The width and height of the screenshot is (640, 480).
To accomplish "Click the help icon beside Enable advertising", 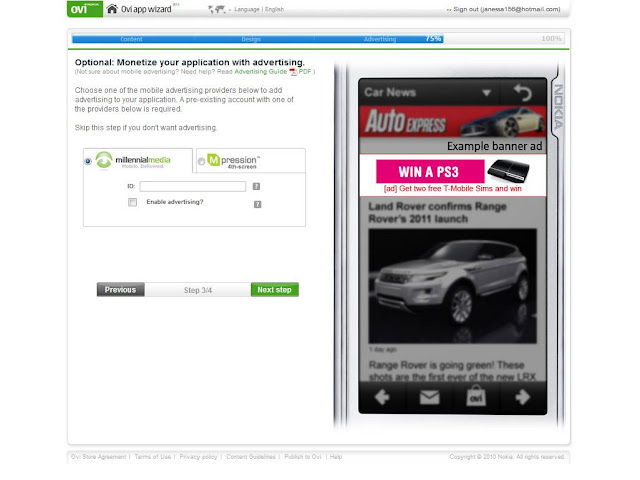I will coord(258,204).
